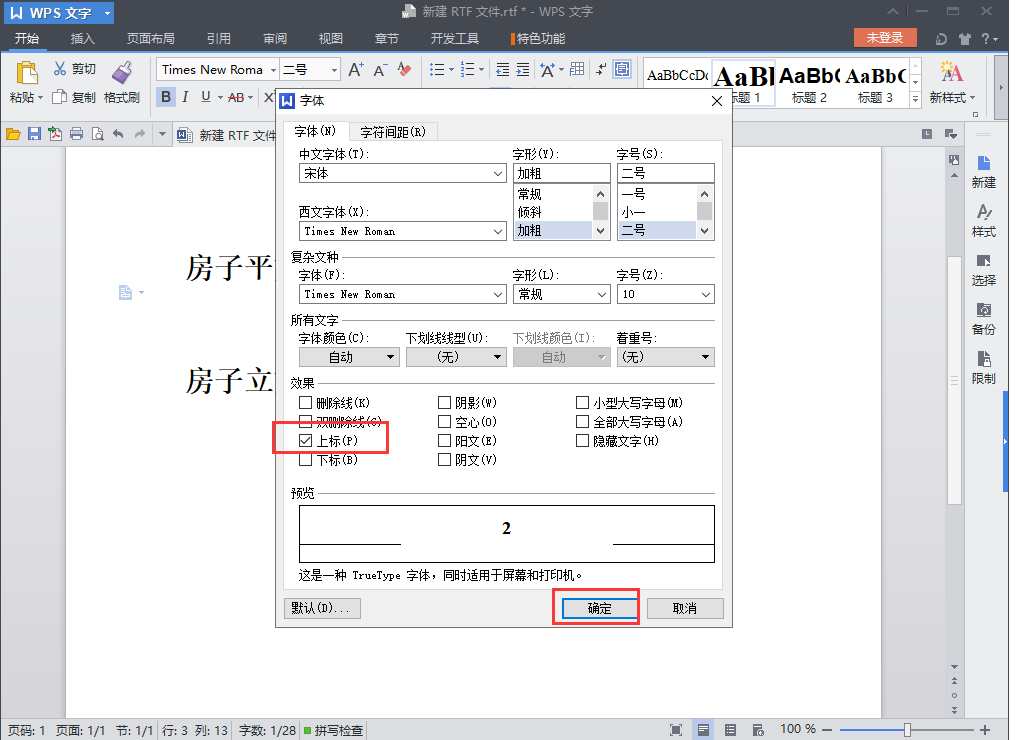Open the 样式 sidebar panel

click(x=984, y=221)
